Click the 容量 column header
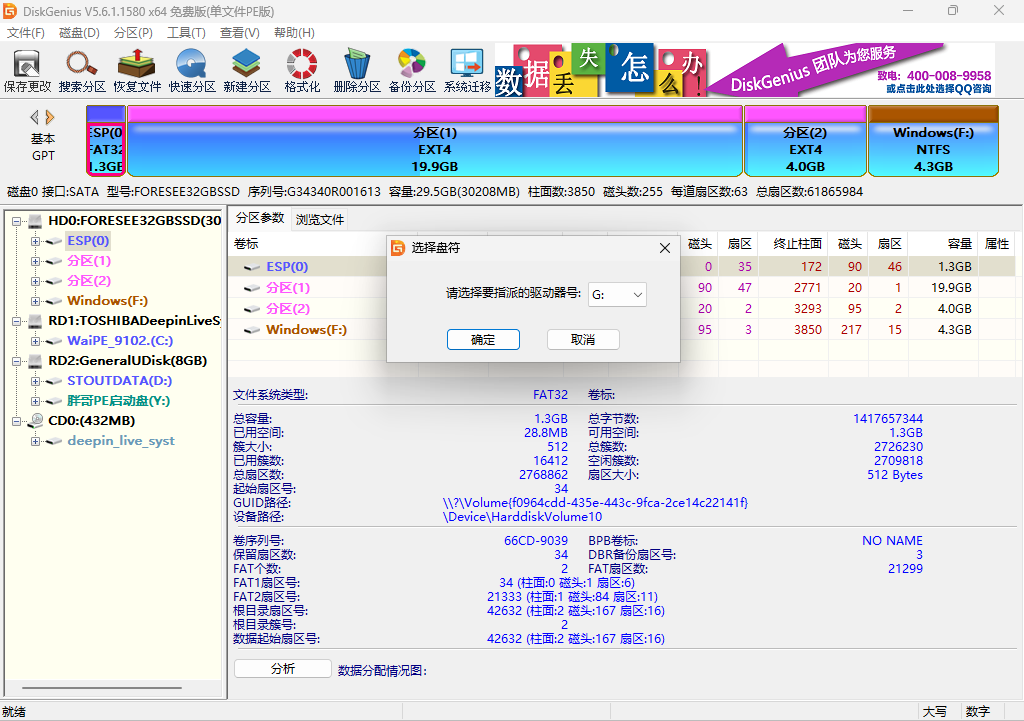This screenshot has height=721, width=1024. [944, 244]
